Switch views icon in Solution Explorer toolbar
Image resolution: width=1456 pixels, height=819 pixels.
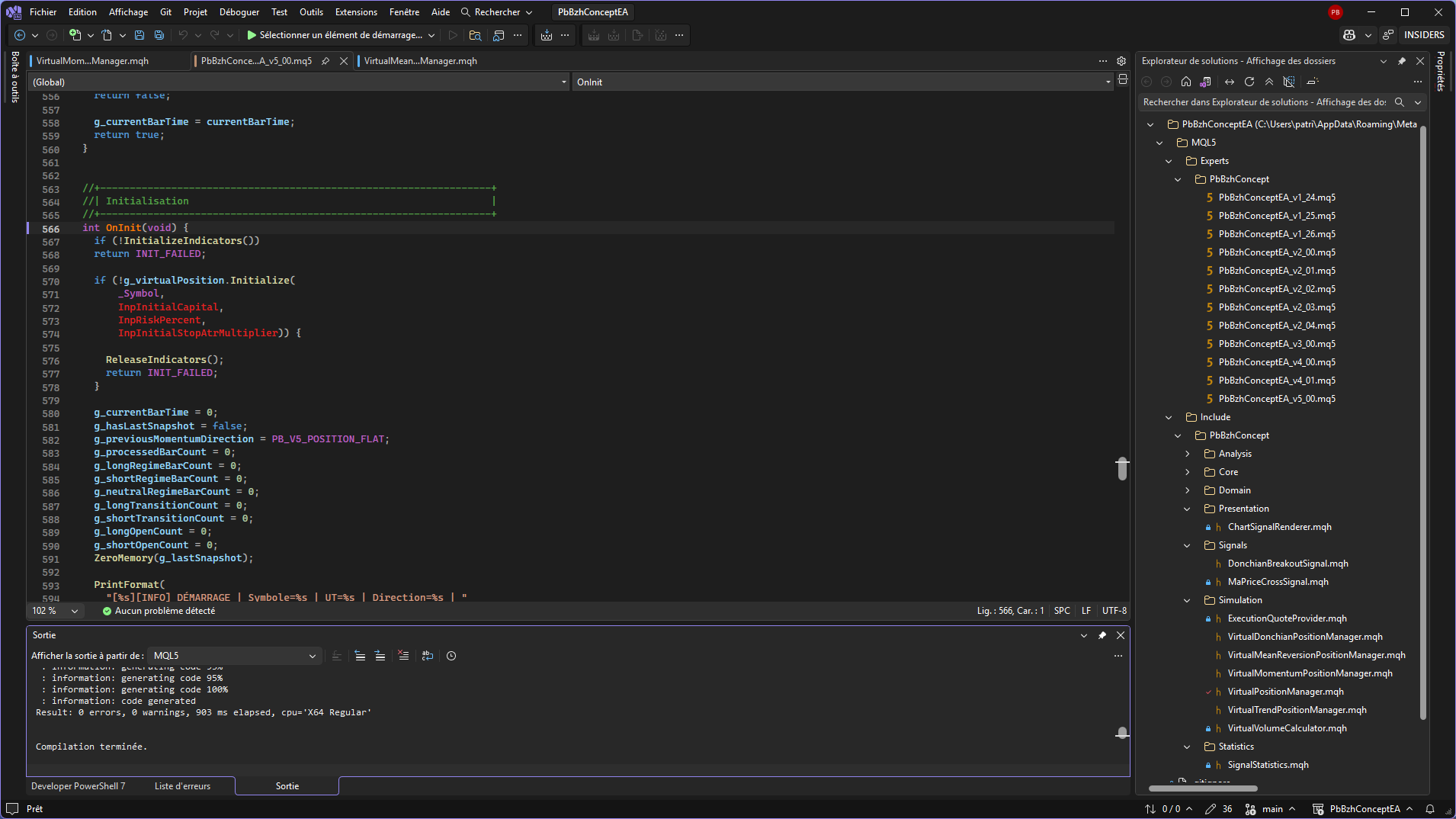click(x=1205, y=82)
